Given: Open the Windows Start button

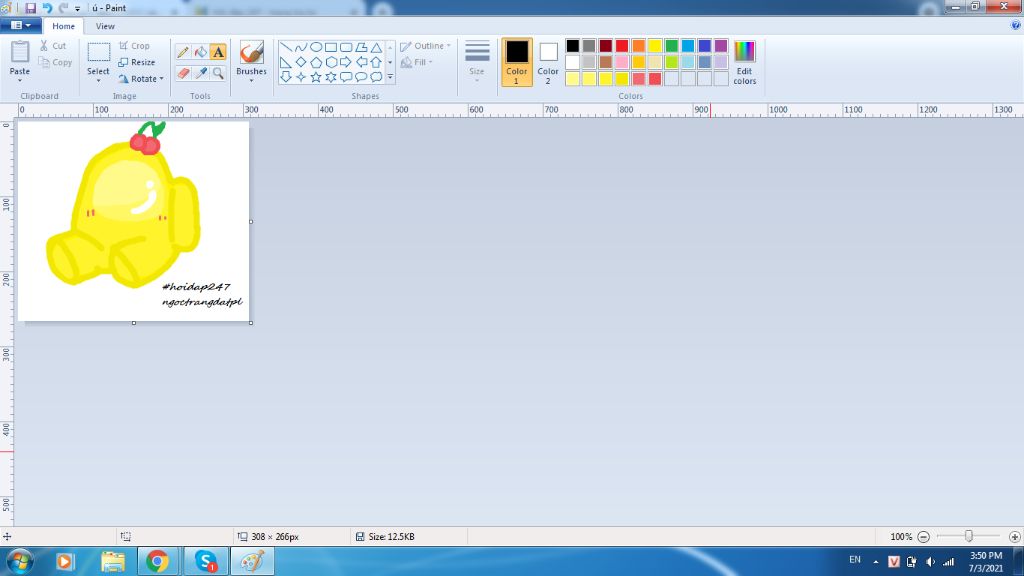Looking at the screenshot, I should point(20,561).
